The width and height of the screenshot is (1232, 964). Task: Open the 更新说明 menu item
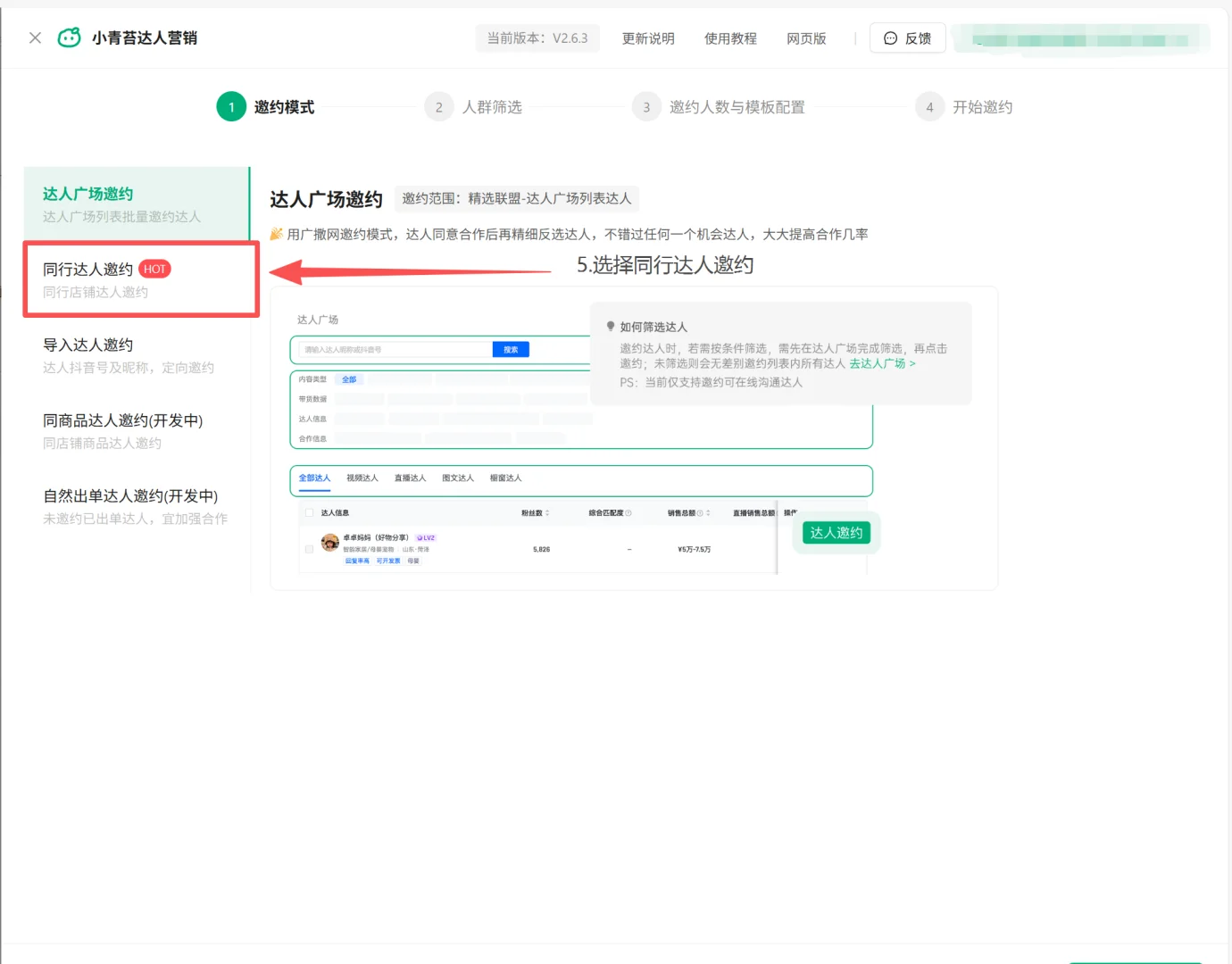[x=648, y=38]
